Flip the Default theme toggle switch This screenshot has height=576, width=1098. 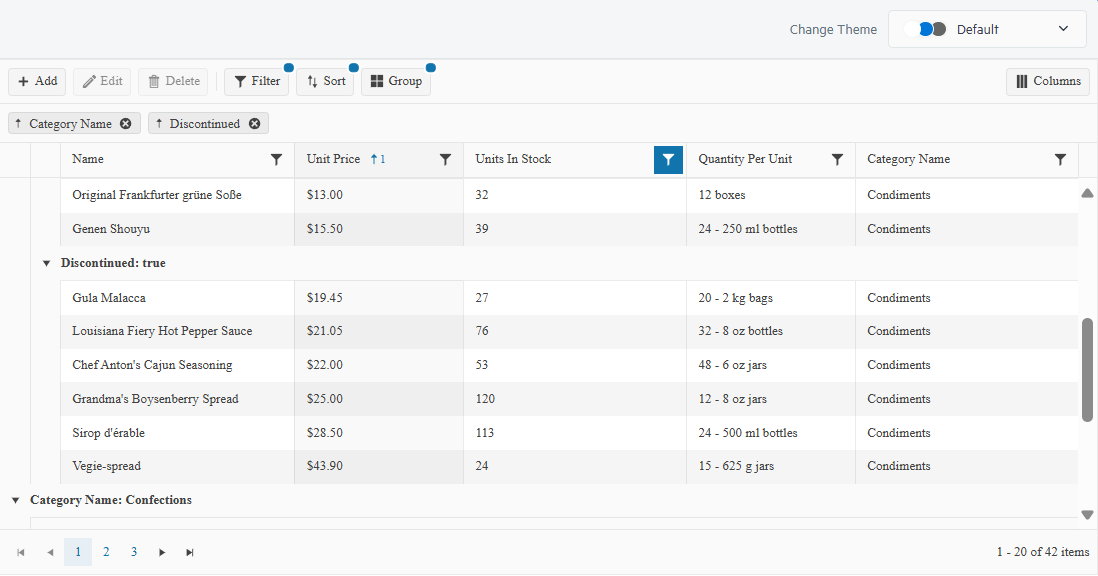coord(927,29)
